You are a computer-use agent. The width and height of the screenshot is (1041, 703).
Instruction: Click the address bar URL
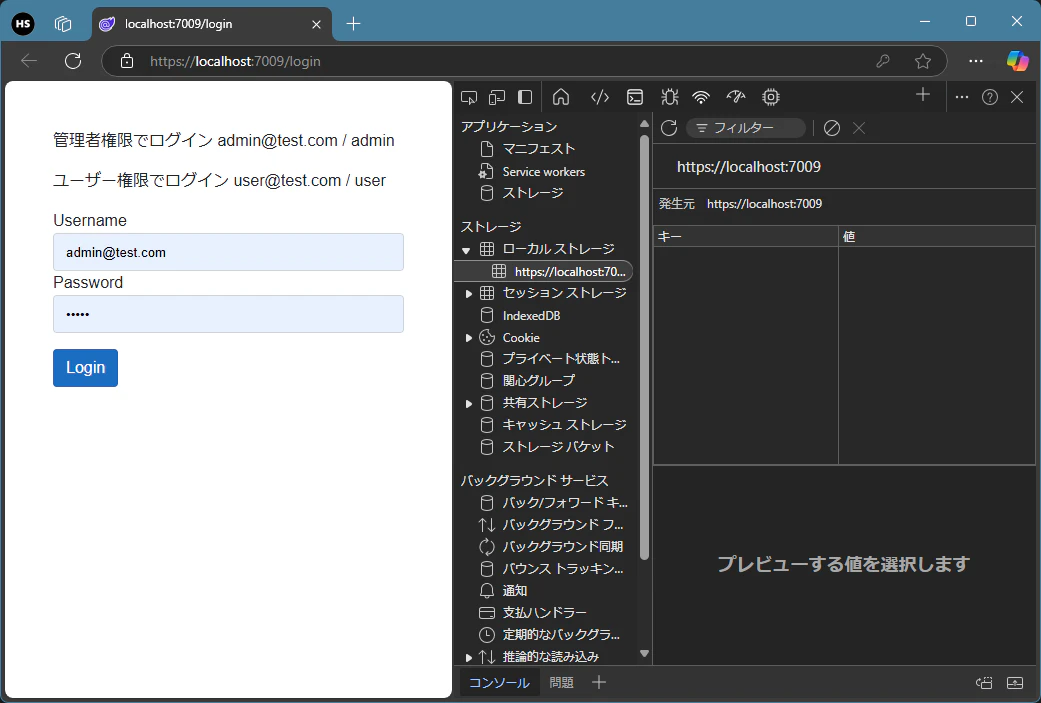point(235,61)
